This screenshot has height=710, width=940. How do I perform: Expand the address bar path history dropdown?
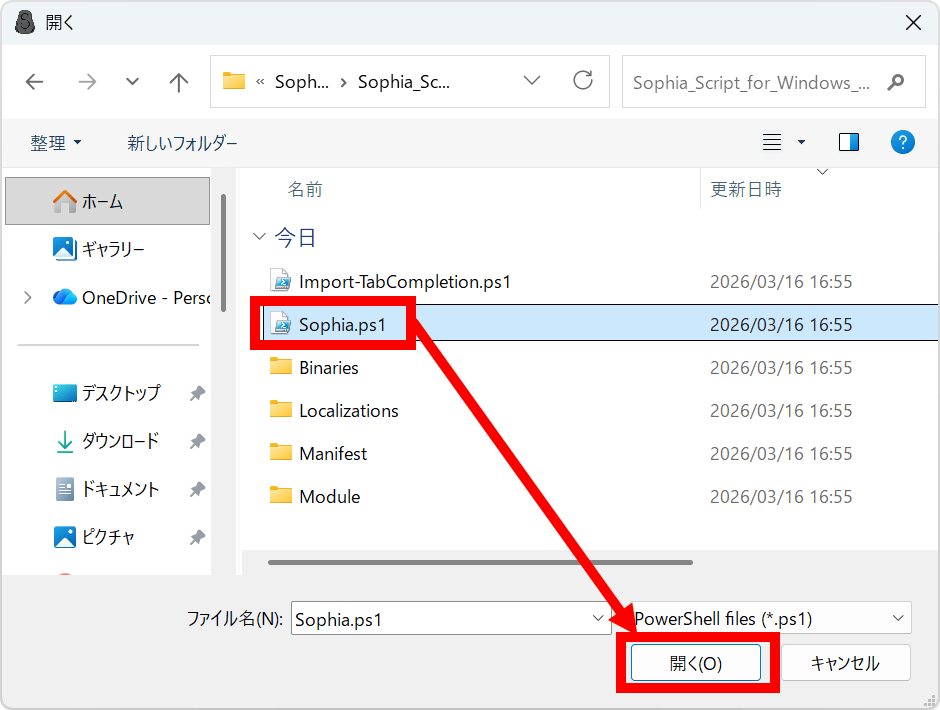[532, 81]
